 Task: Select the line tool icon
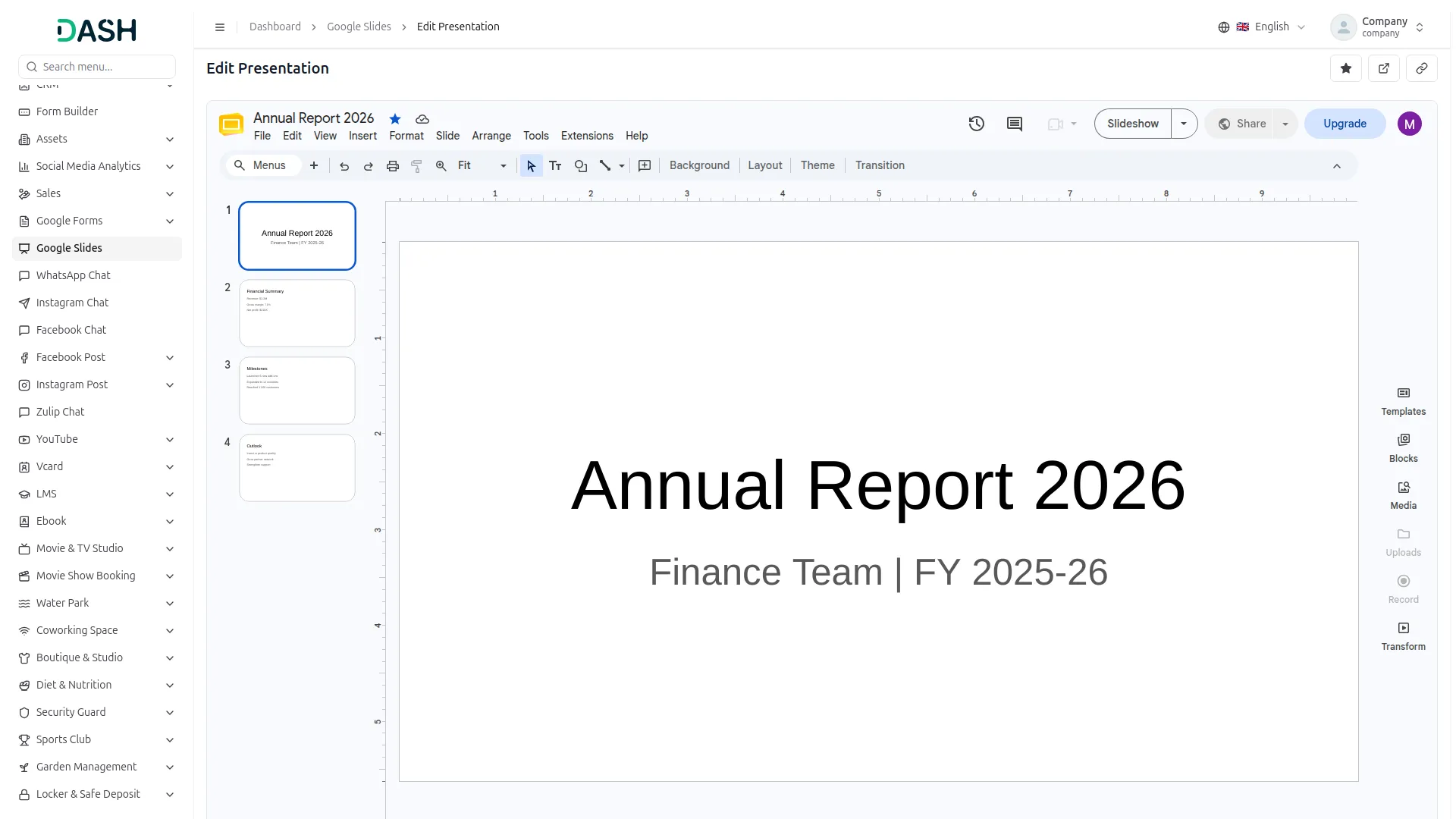point(605,166)
